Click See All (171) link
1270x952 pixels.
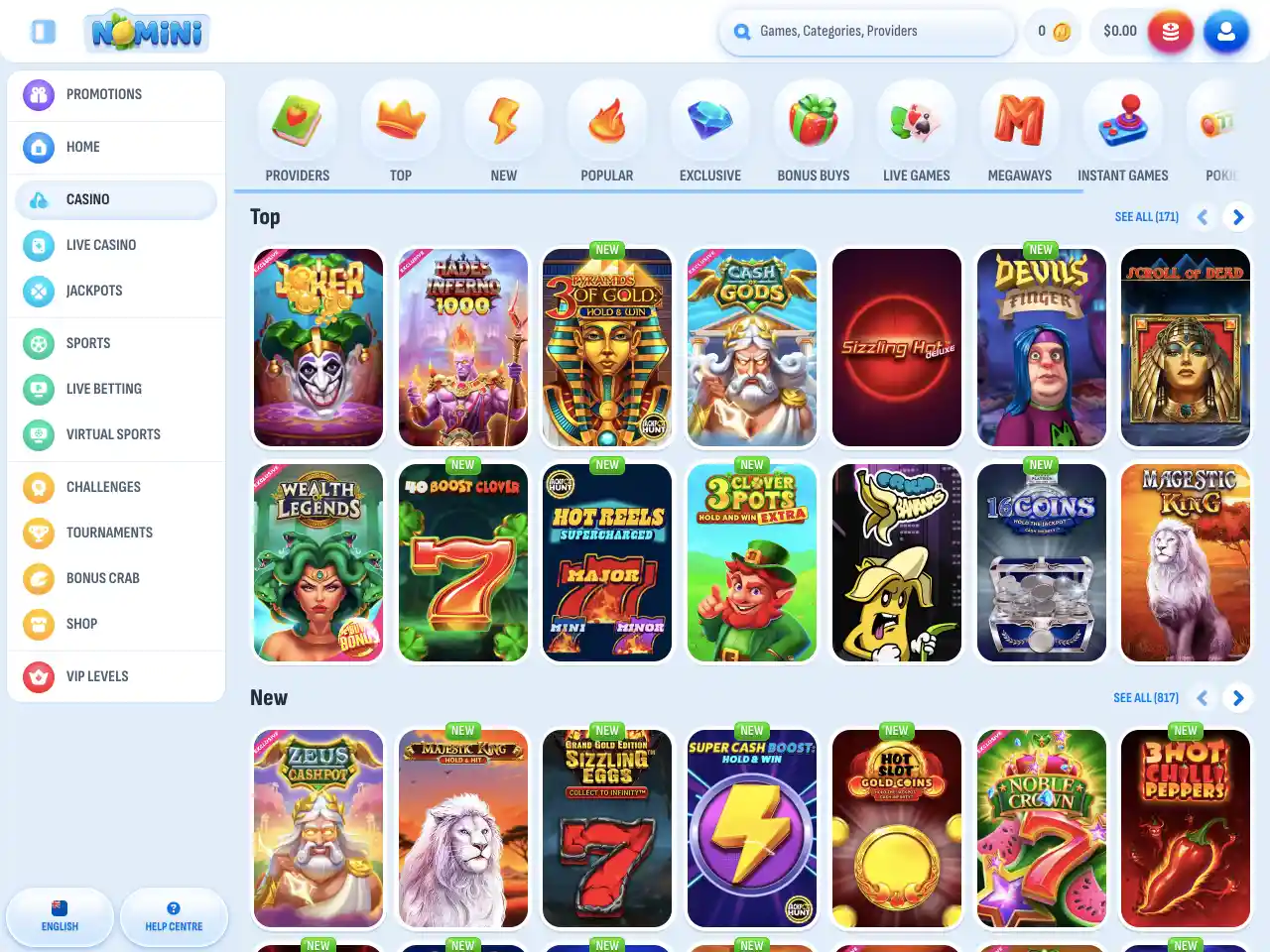pyautogui.click(x=1146, y=217)
